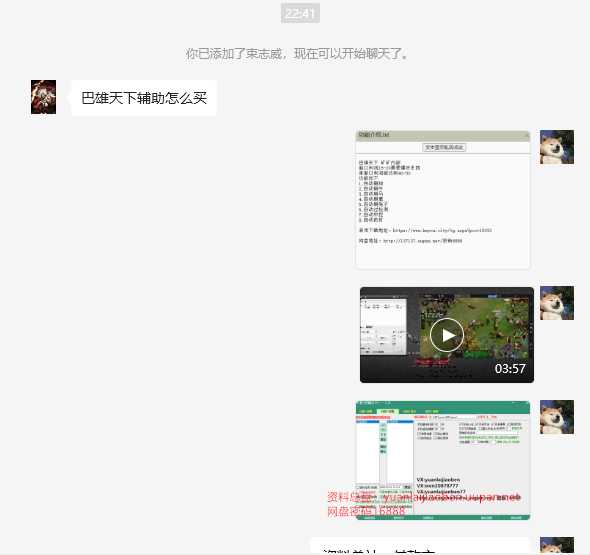Play the 03:57 video message
The width and height of the screenshot is (590, 555).
tap(447, 335)
